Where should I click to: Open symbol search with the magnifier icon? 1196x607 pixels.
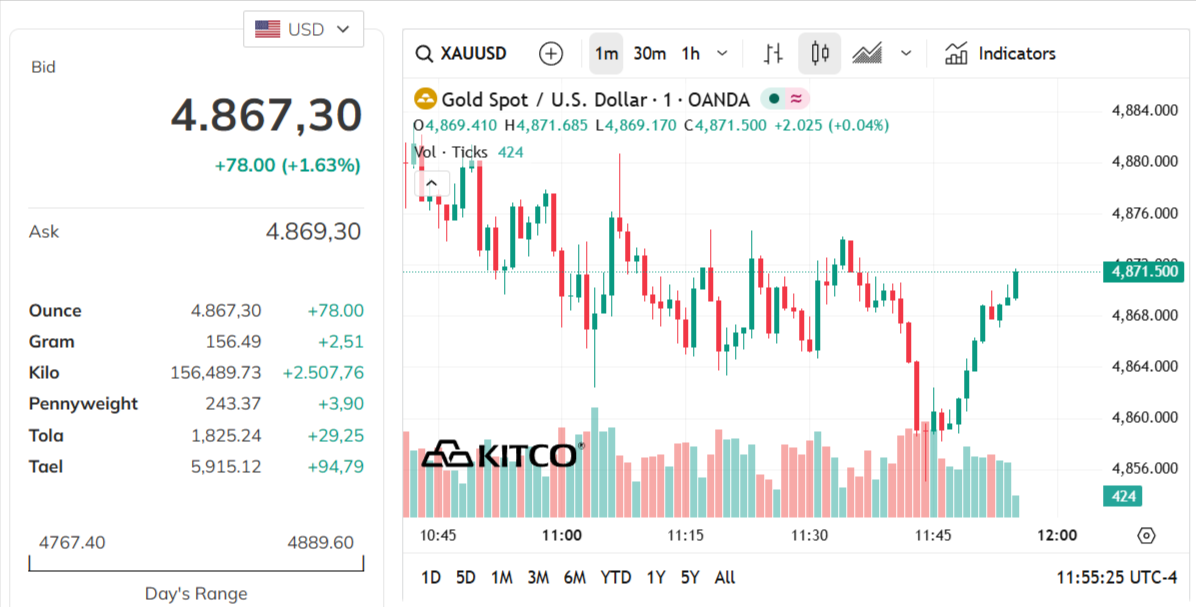click(423, 53)
